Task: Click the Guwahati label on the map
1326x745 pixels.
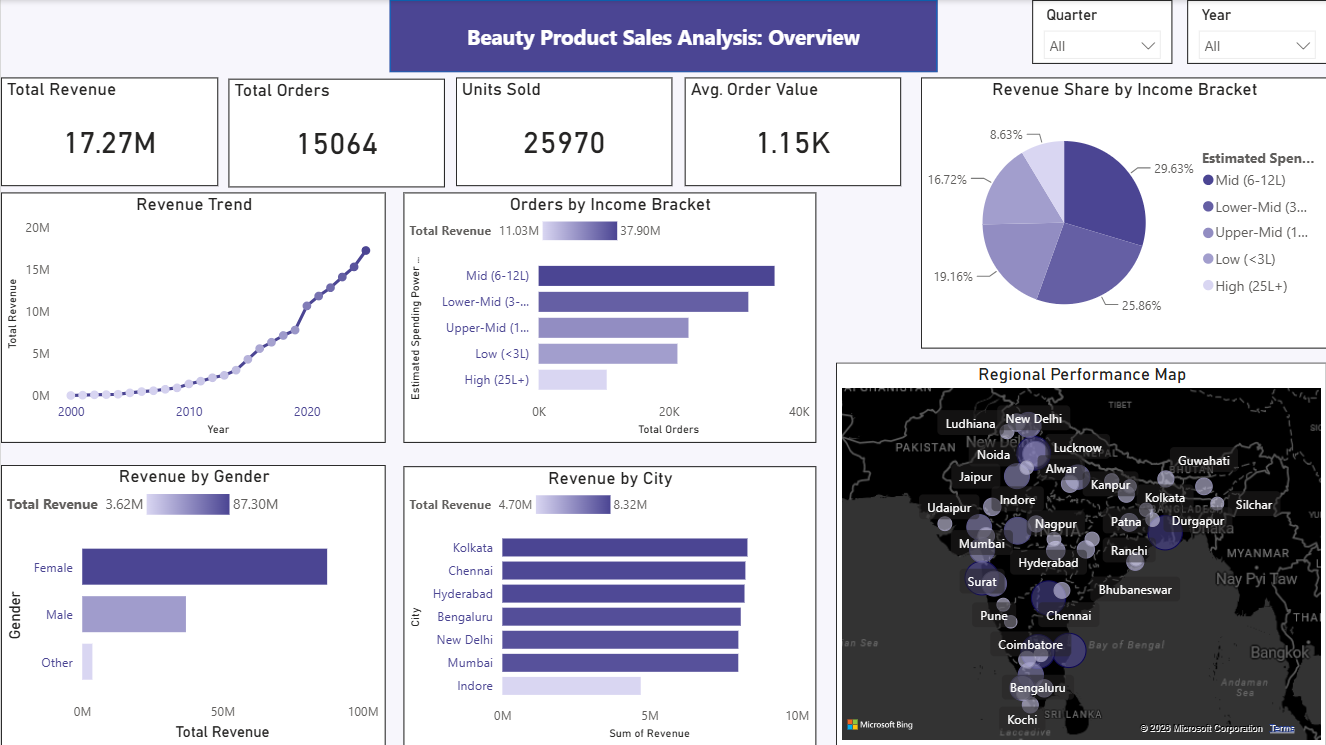Action: tap(1204, 461)
